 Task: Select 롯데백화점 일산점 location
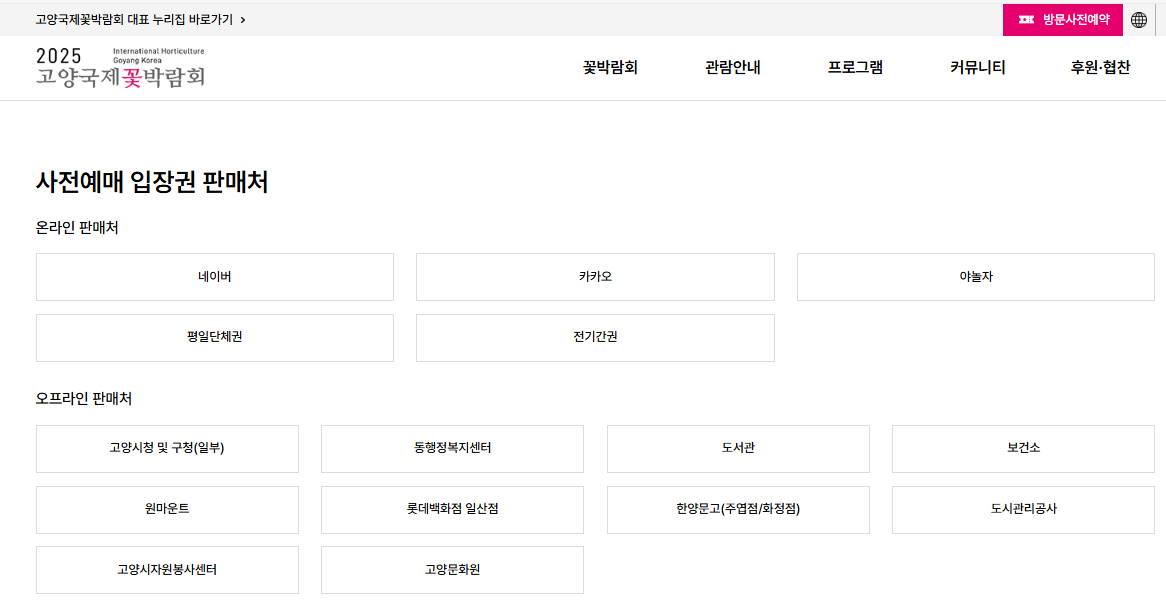click(452, 510)
